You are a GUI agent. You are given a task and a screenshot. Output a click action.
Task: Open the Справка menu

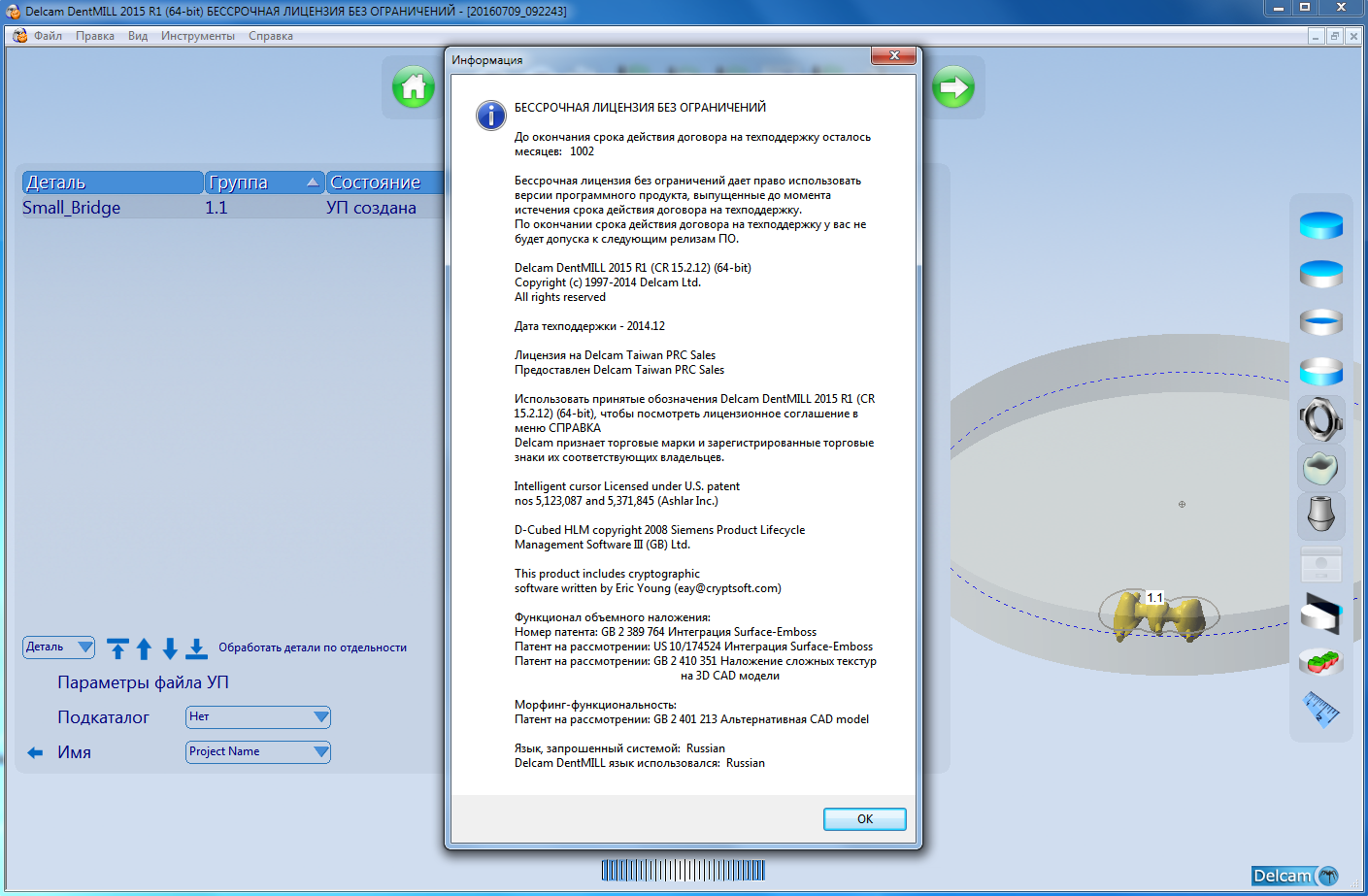[x=271, y=36]
